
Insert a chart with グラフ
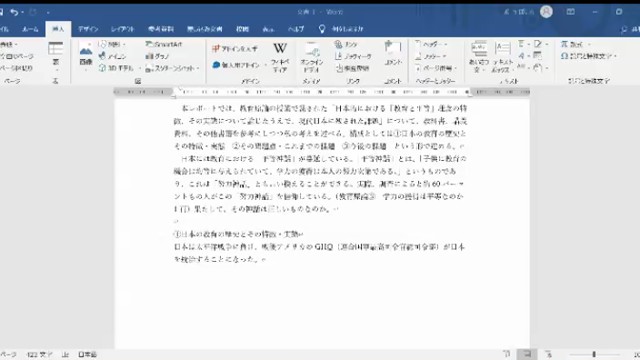[158, 56]
